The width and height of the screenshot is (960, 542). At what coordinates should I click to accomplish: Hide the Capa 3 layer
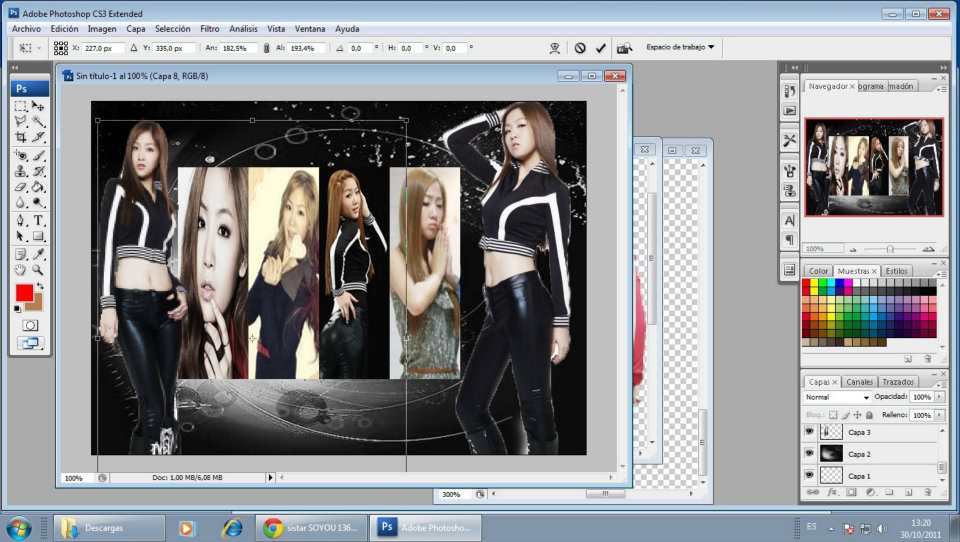(809, 432)
